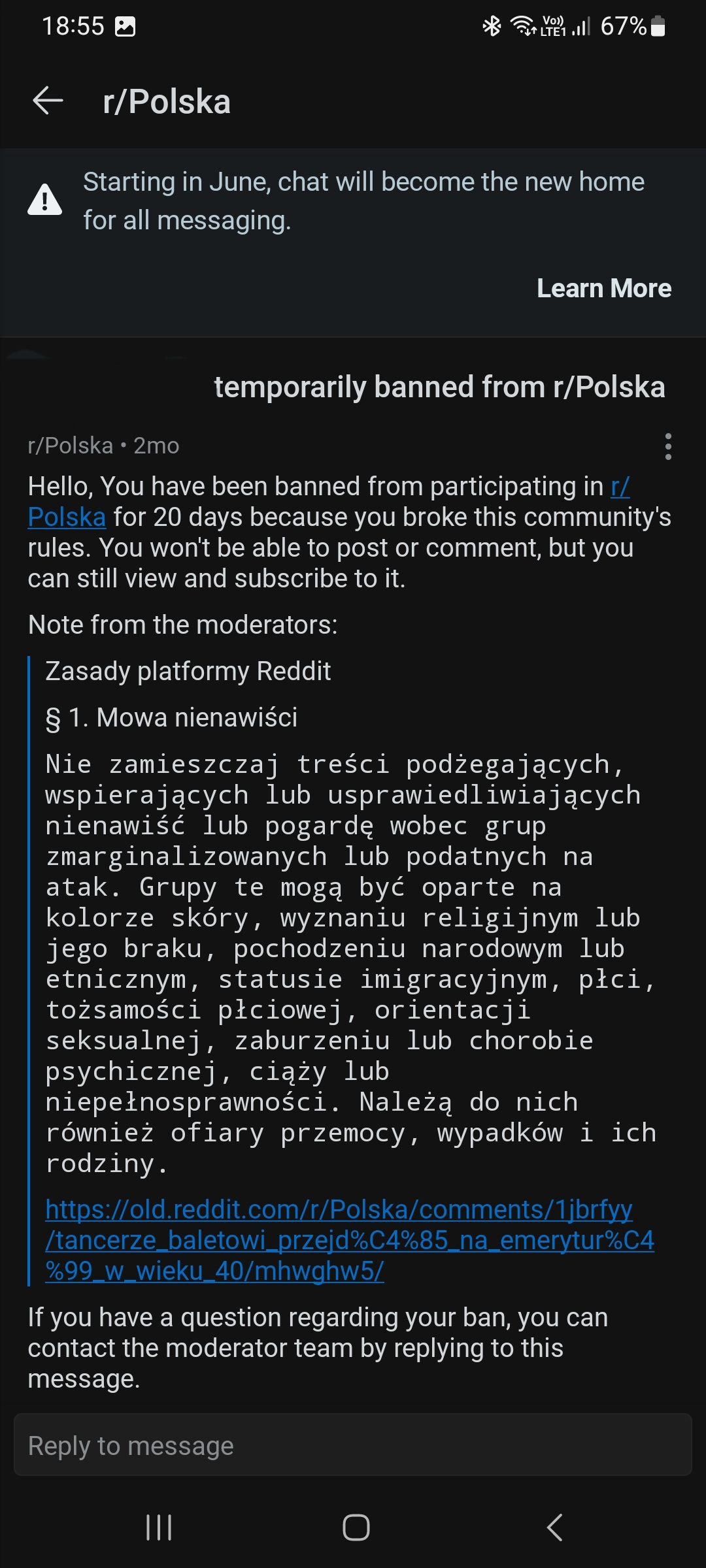Screen dimensions: 706x1568
Task: Tap the Reply to message field
Action: pos(353,1446)
